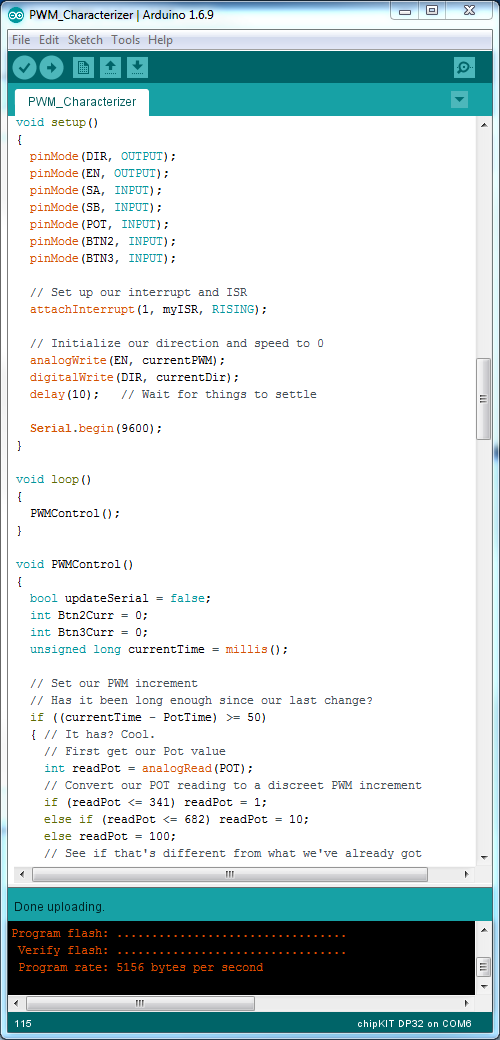The height and width of the screenshot is (1040, 500).
Task: Click editor horizontal scrollbar right arrow
Action: [x=468, y=874]
